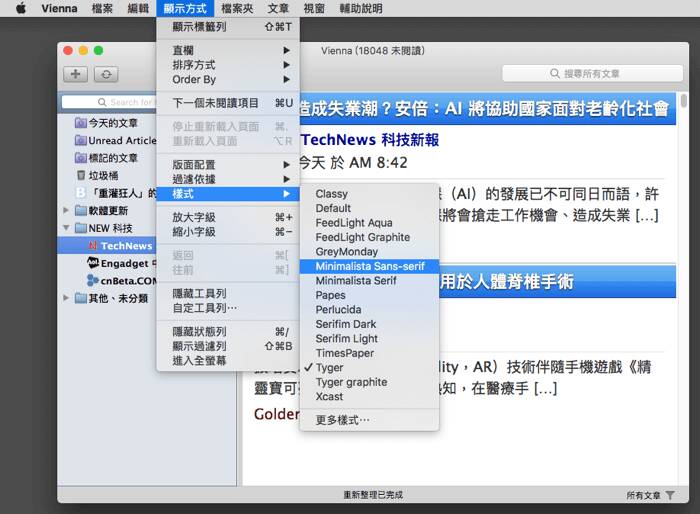Choose 下一個未閱讀項目 menu item

(x=228, y=103)
